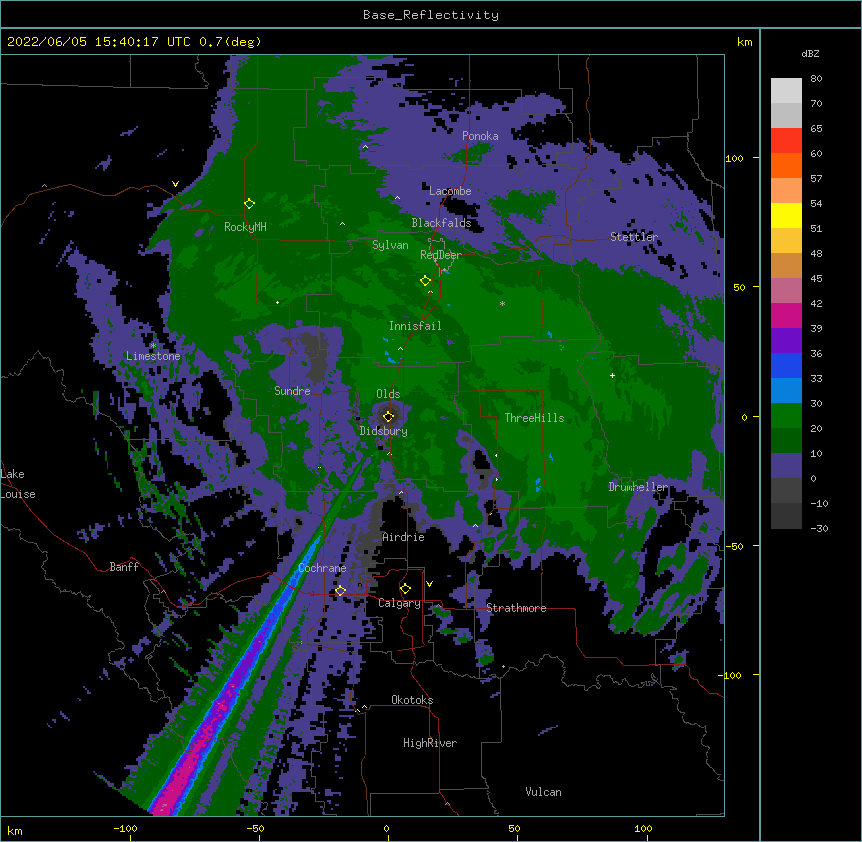This screenshot has height=842, width=862.
Task: Click the Olds city label
Action: point(388,394)
